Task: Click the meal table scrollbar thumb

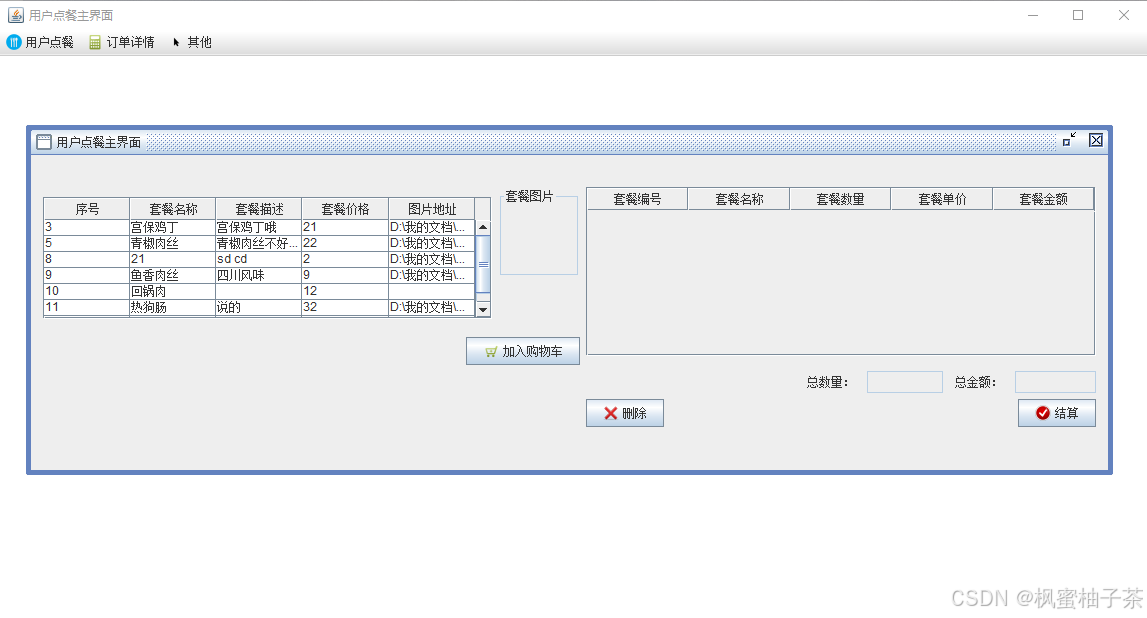Action: tap(483, 264)
